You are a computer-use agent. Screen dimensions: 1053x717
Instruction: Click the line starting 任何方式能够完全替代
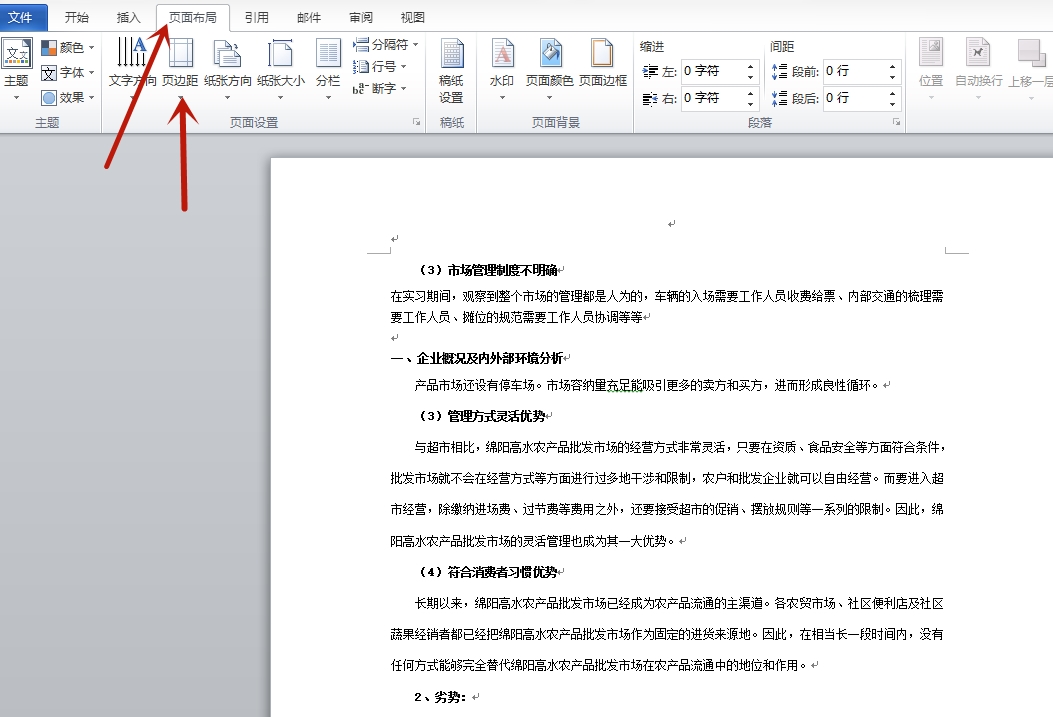tap(599, 665)
